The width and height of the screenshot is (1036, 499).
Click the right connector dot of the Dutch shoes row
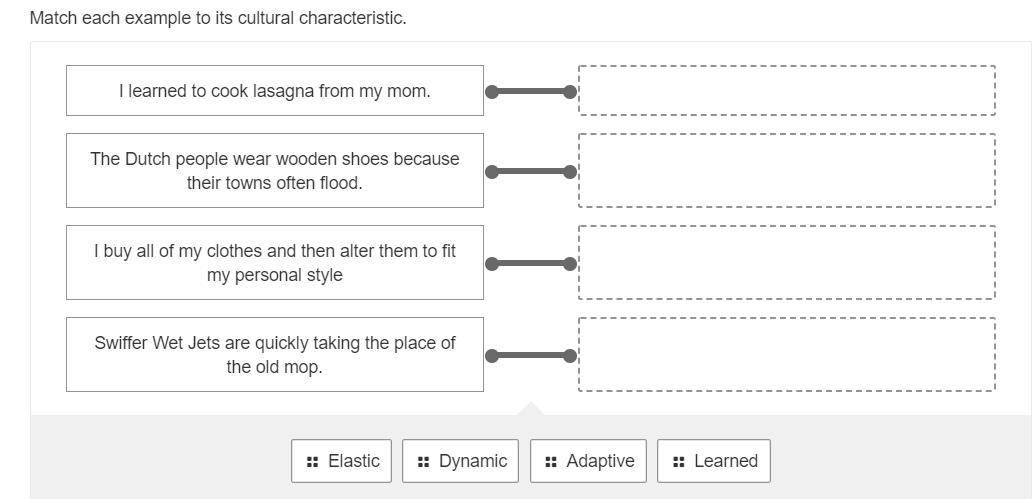click(x=570, y=172)
